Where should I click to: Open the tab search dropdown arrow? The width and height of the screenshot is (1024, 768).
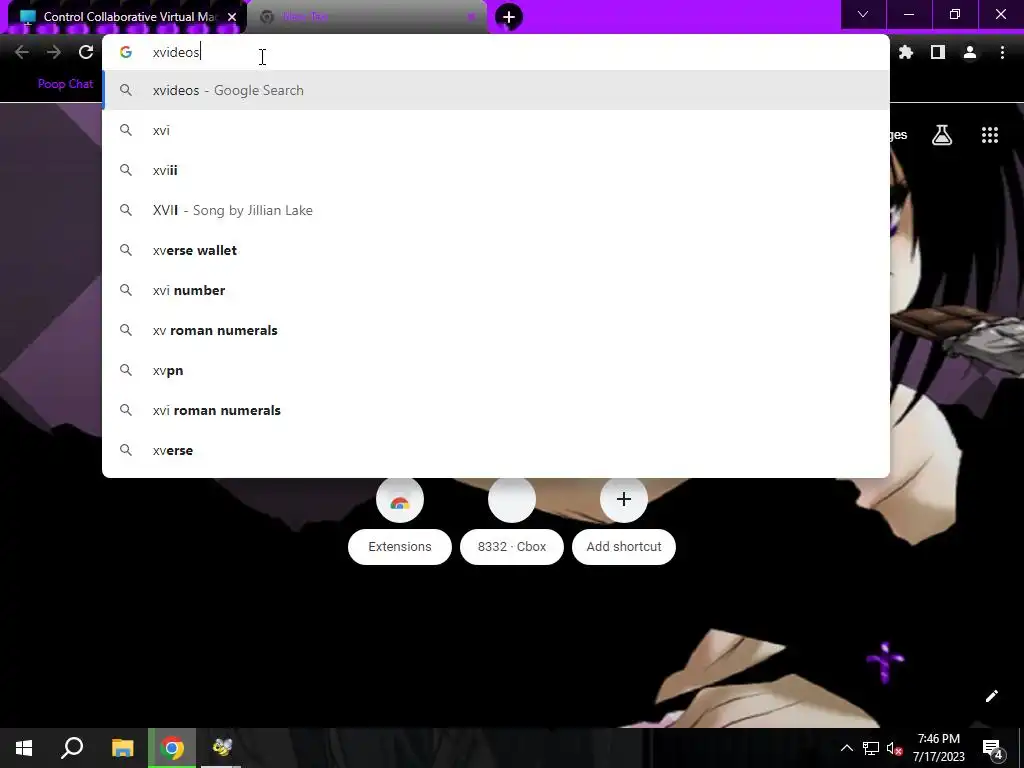tap(863, 14)
